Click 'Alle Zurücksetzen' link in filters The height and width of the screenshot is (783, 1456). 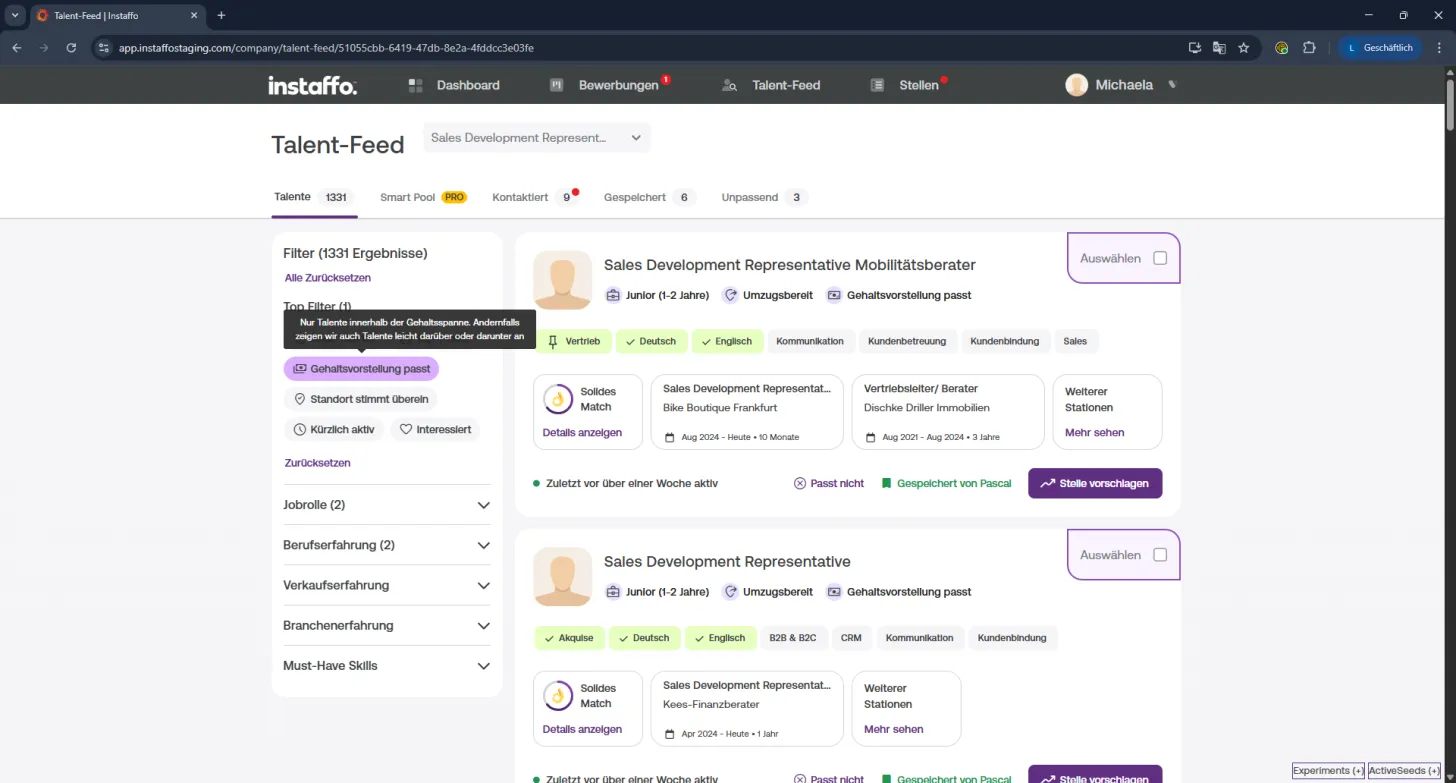click(328, 278)
